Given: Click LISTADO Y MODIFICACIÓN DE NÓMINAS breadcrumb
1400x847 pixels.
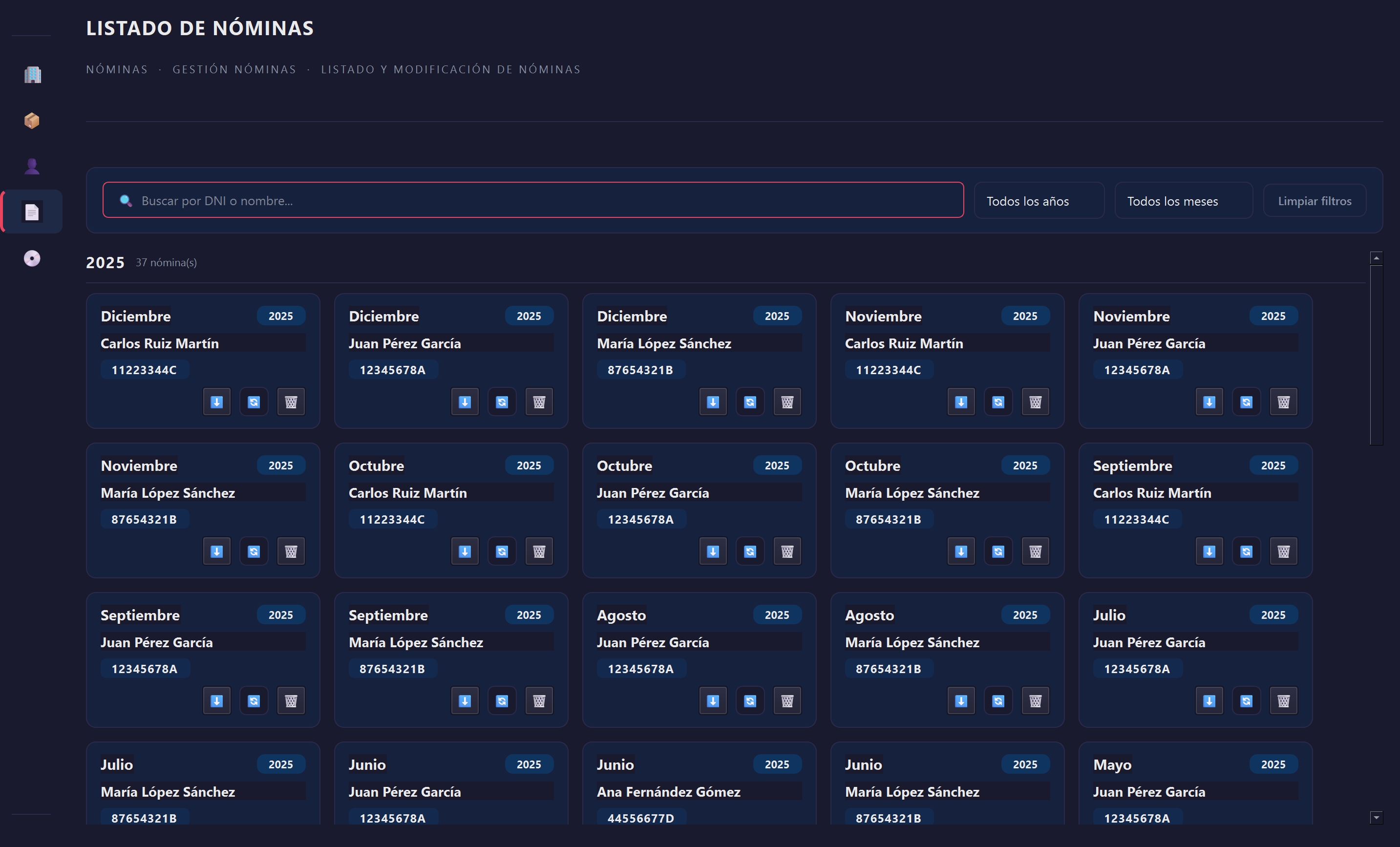Looking at the screenshot, I should pos(451,69).
